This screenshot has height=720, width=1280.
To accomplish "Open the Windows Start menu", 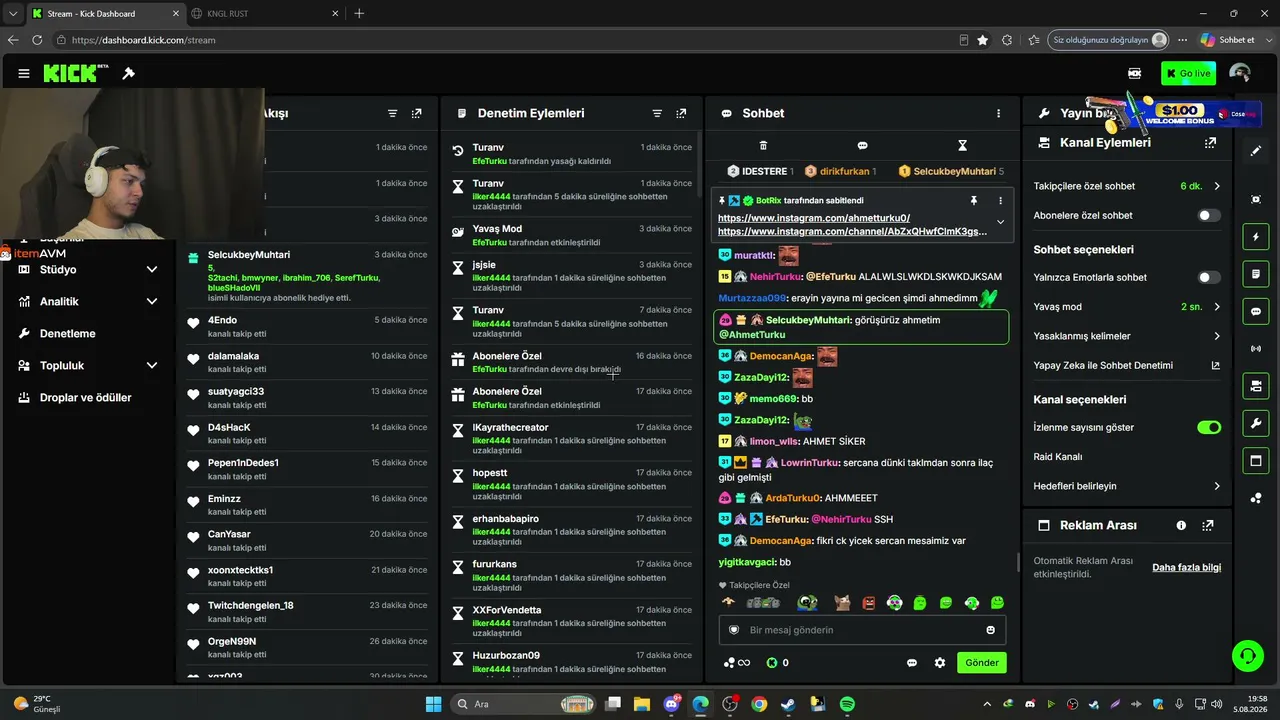I will point(433,704).
